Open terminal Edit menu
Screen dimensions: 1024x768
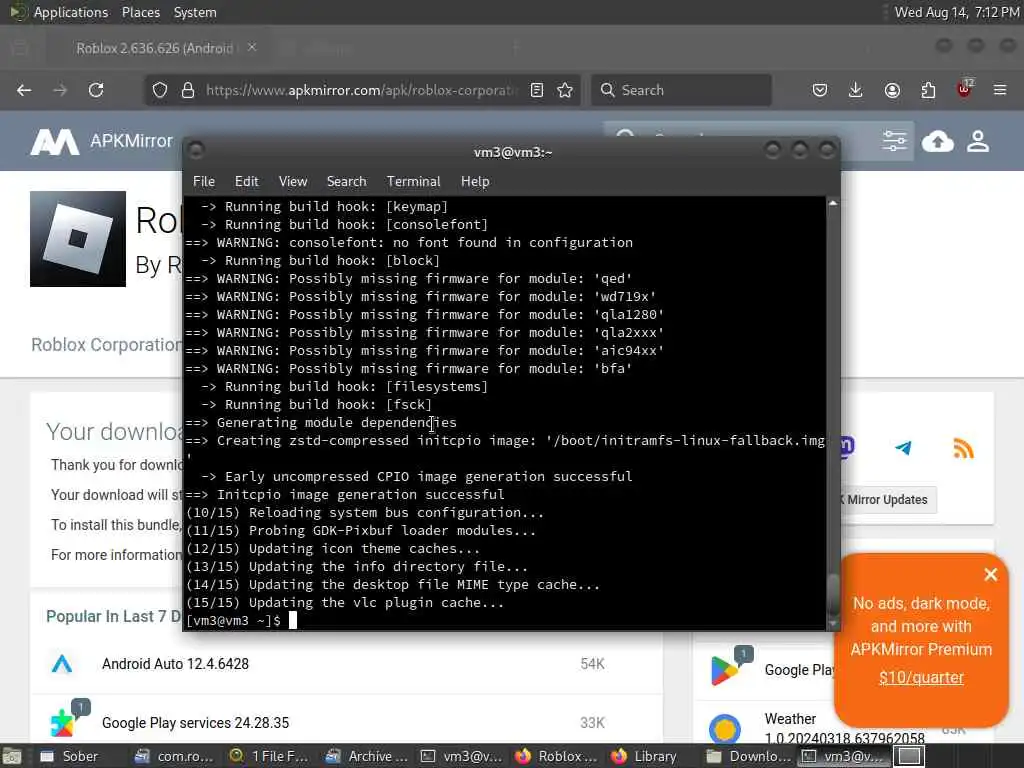click(247, 182)
